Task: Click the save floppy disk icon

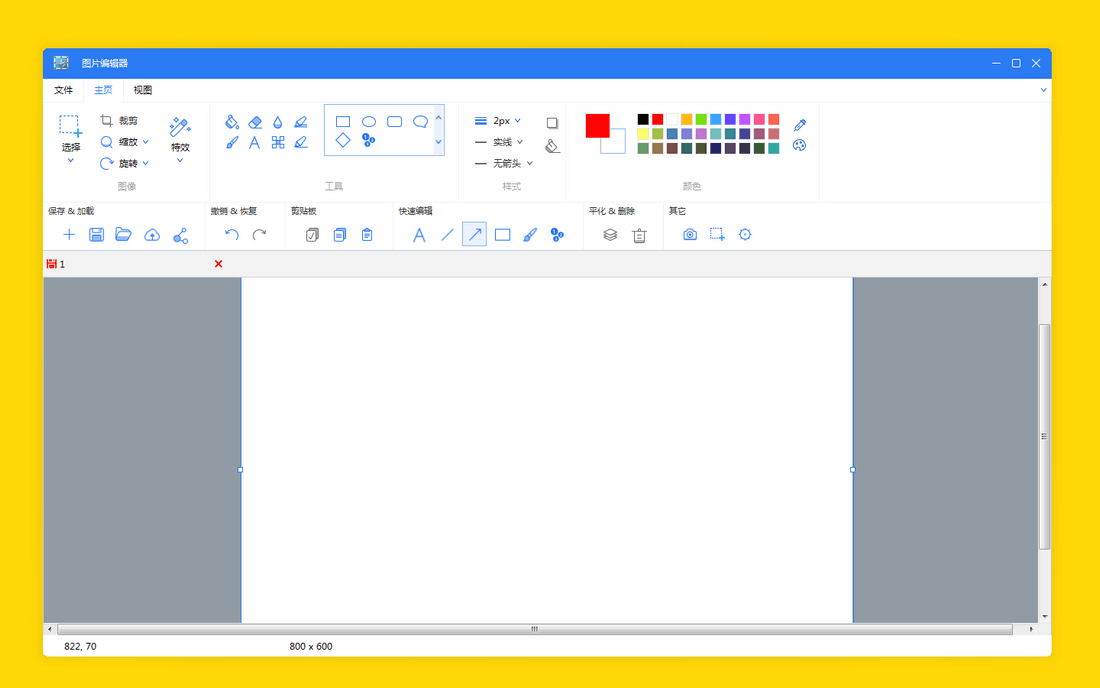Action: [x=96, y=235]
